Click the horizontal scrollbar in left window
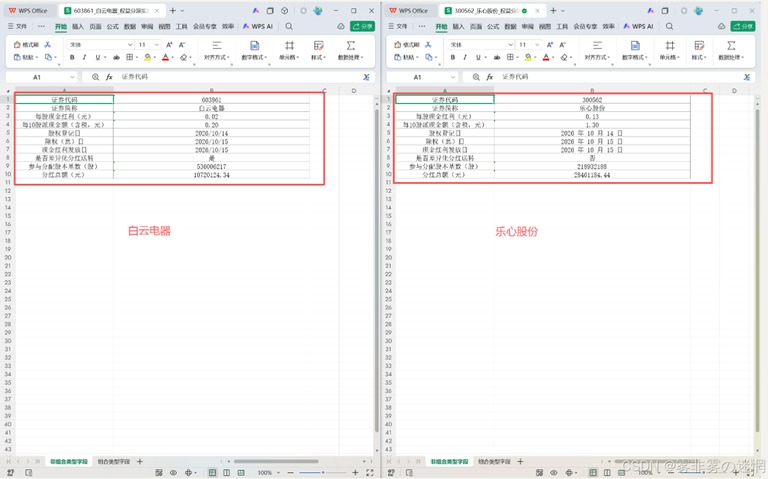 276,461
